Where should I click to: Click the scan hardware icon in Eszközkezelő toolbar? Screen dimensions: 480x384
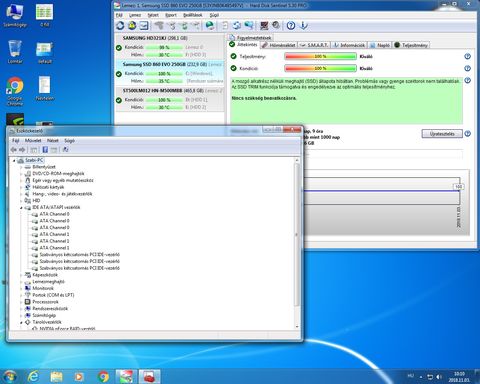click(65, 150)
